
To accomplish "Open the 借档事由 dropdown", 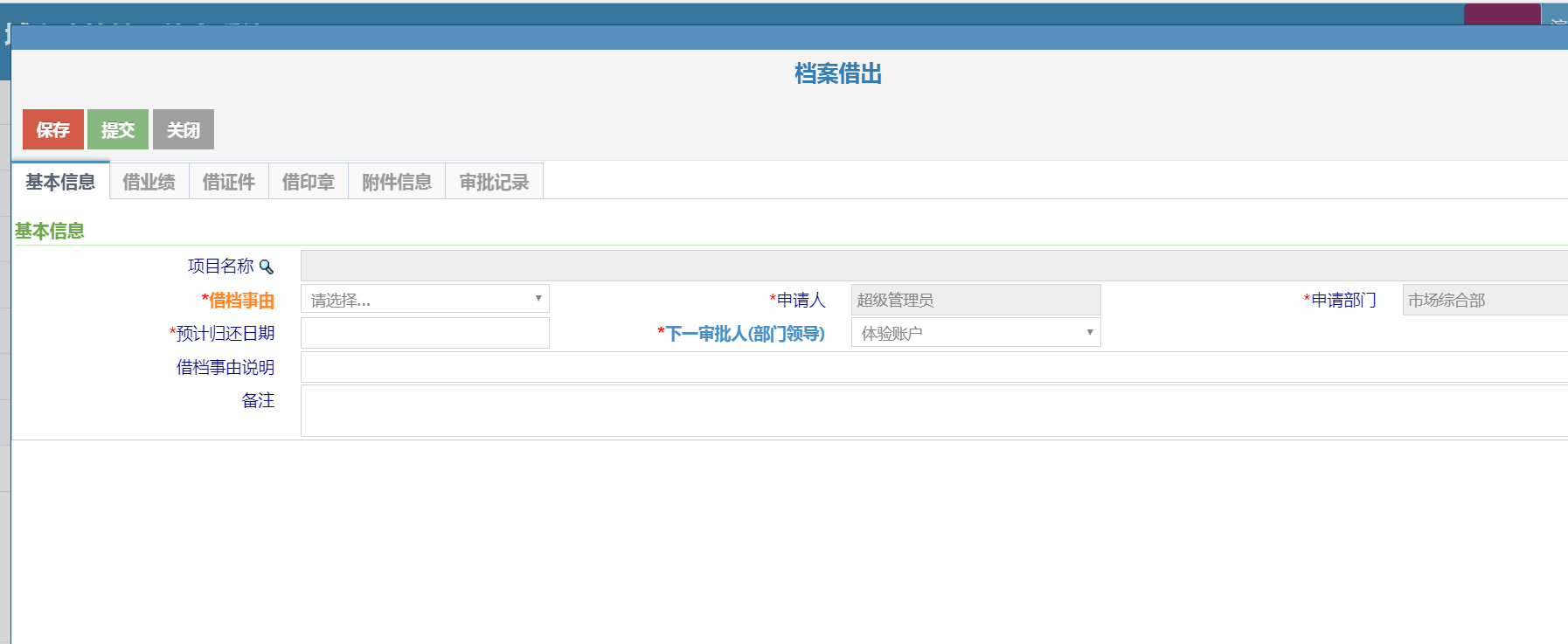I will point(425,299).
